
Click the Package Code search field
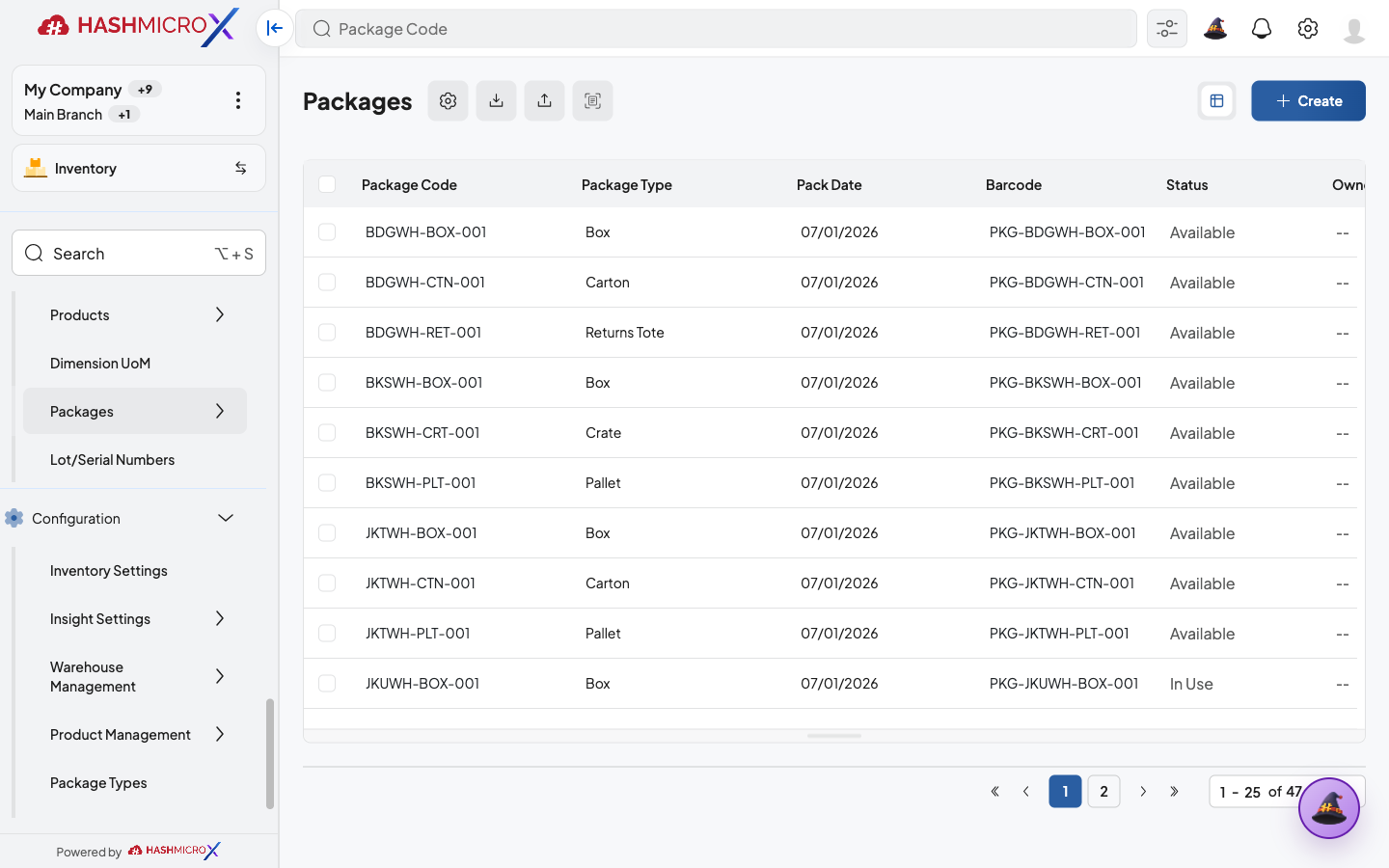pos(716,29)
